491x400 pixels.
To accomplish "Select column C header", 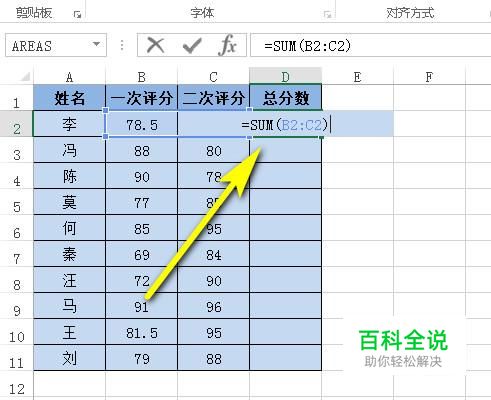I will [214, 77].
